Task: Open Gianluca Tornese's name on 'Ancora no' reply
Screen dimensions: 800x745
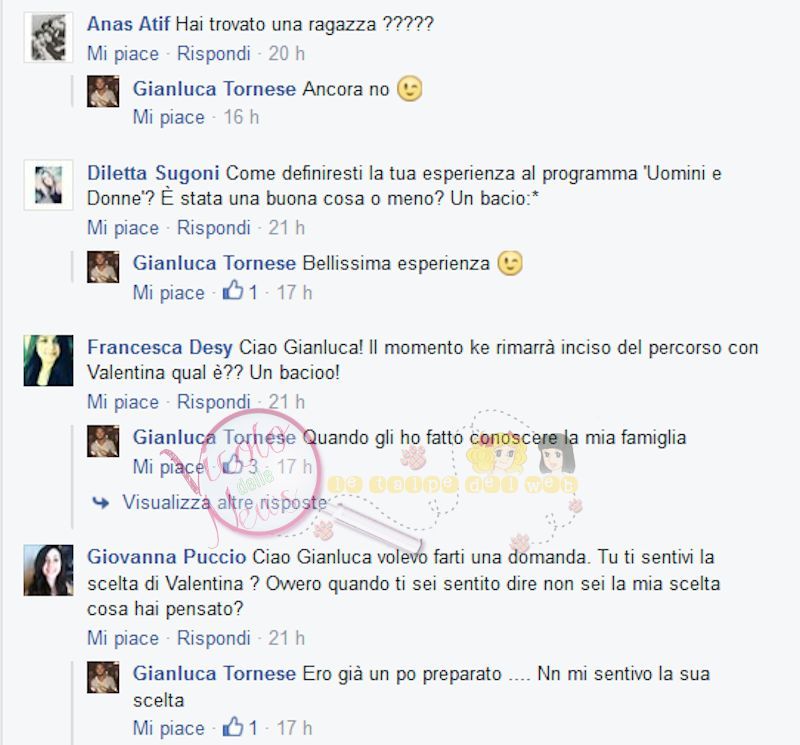Action: coord(214,89)
